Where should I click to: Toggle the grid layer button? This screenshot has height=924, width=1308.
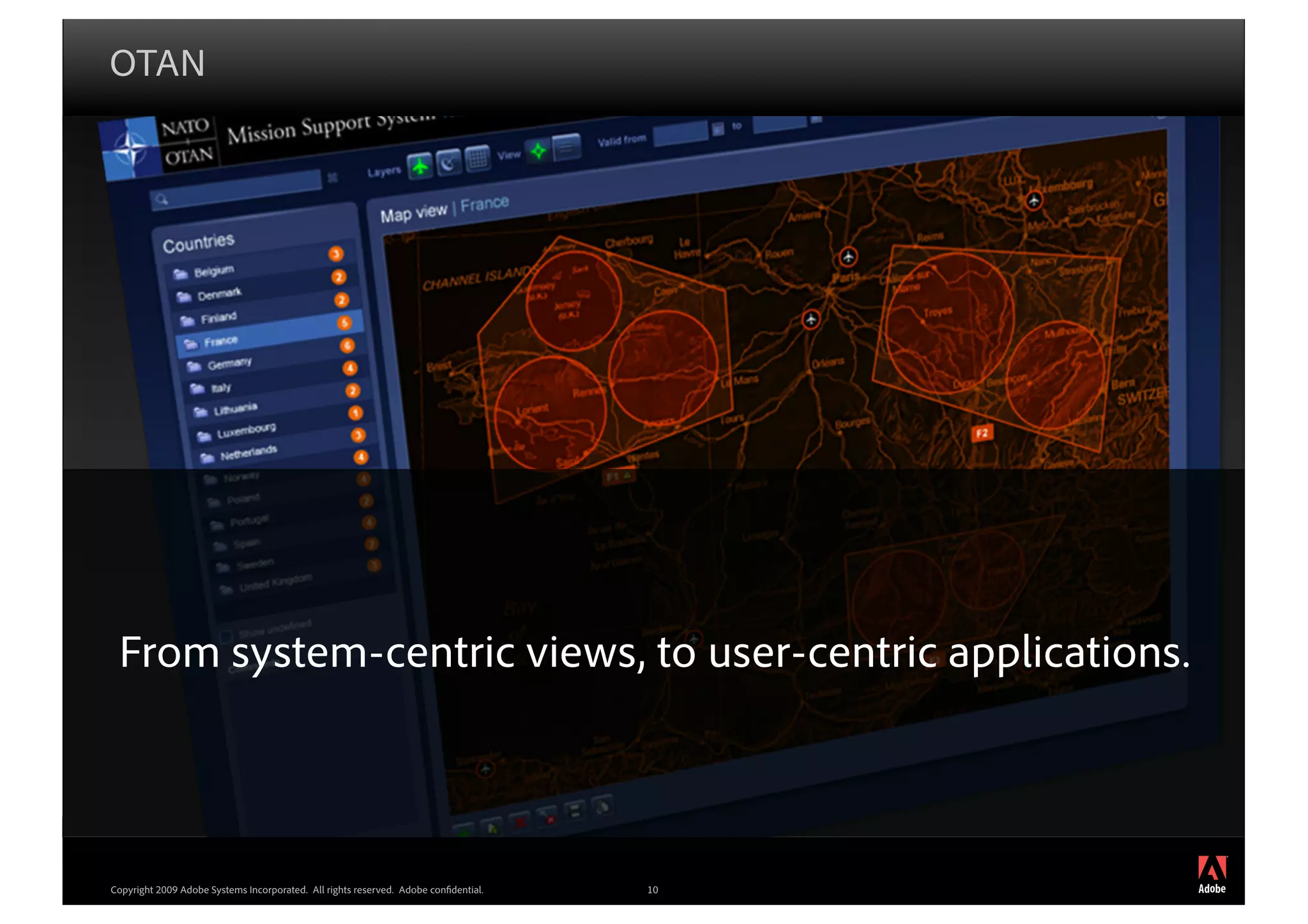(477, 158)
